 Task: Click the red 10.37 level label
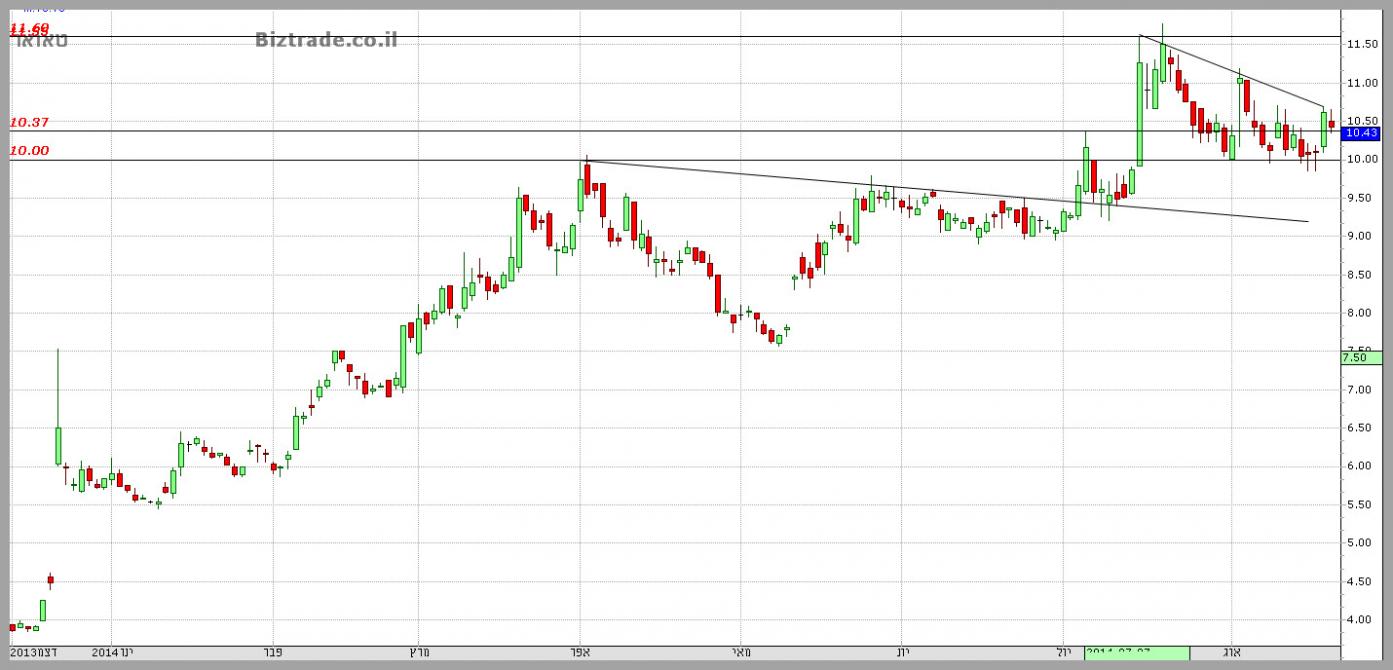point(30,122)
